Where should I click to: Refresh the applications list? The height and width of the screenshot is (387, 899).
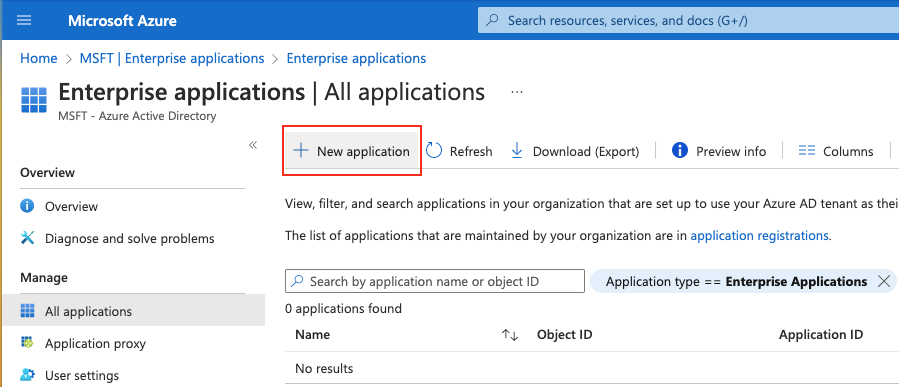point(459,151)
